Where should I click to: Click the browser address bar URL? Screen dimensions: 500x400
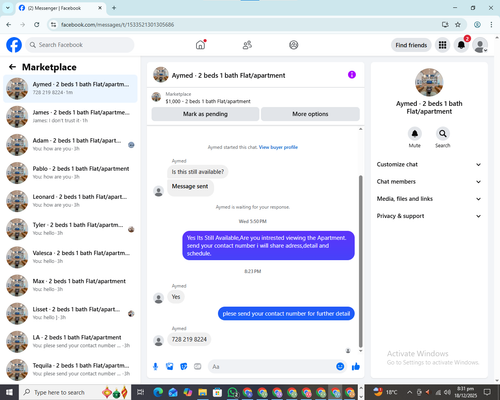click(117, 25)
